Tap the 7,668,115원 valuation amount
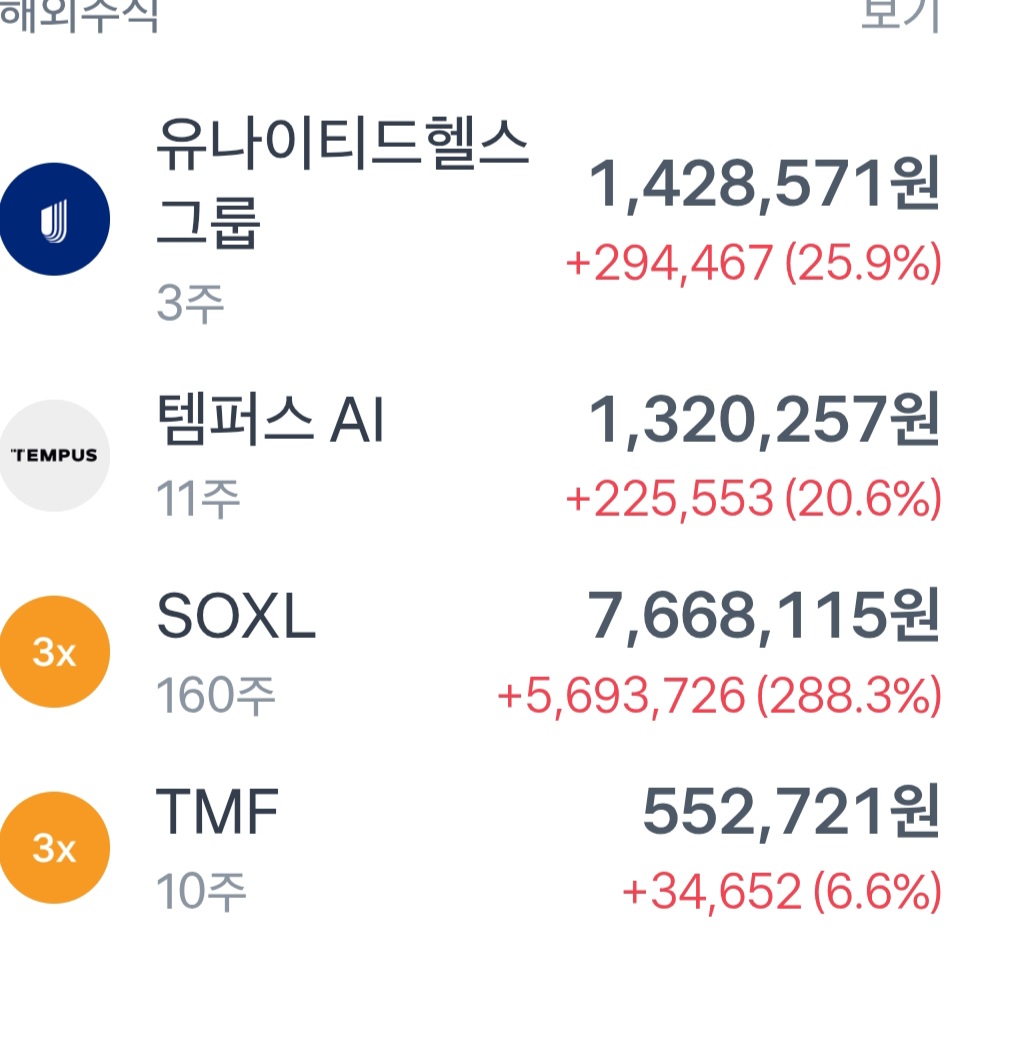This screenshot has height=1054, width=1010. (x=763, y=616)
